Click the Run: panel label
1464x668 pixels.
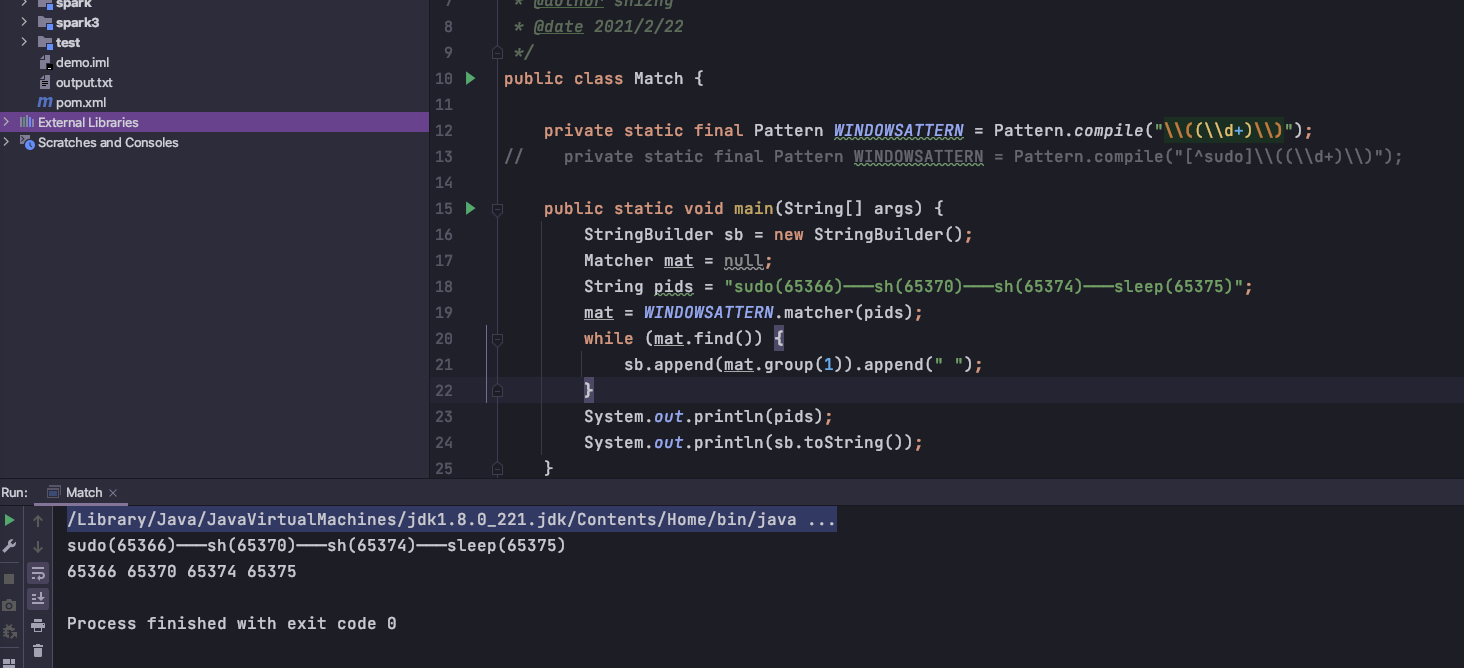pos(15,492)
